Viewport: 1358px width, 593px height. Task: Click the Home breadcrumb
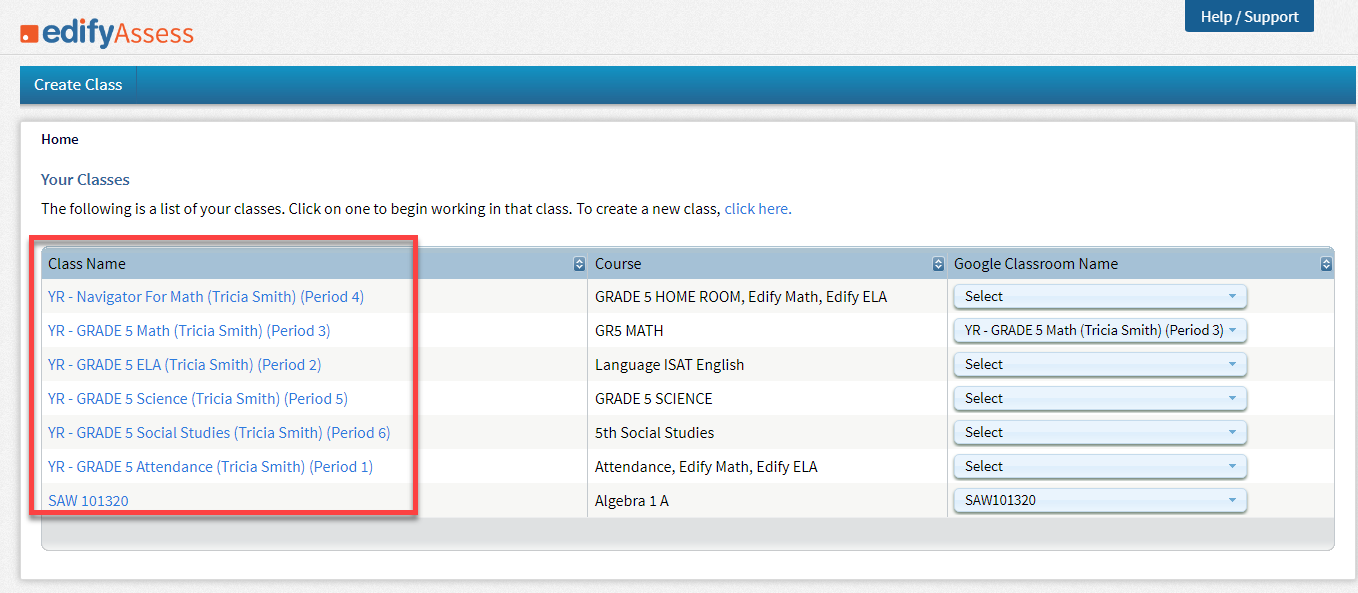(x=60, y=139)
